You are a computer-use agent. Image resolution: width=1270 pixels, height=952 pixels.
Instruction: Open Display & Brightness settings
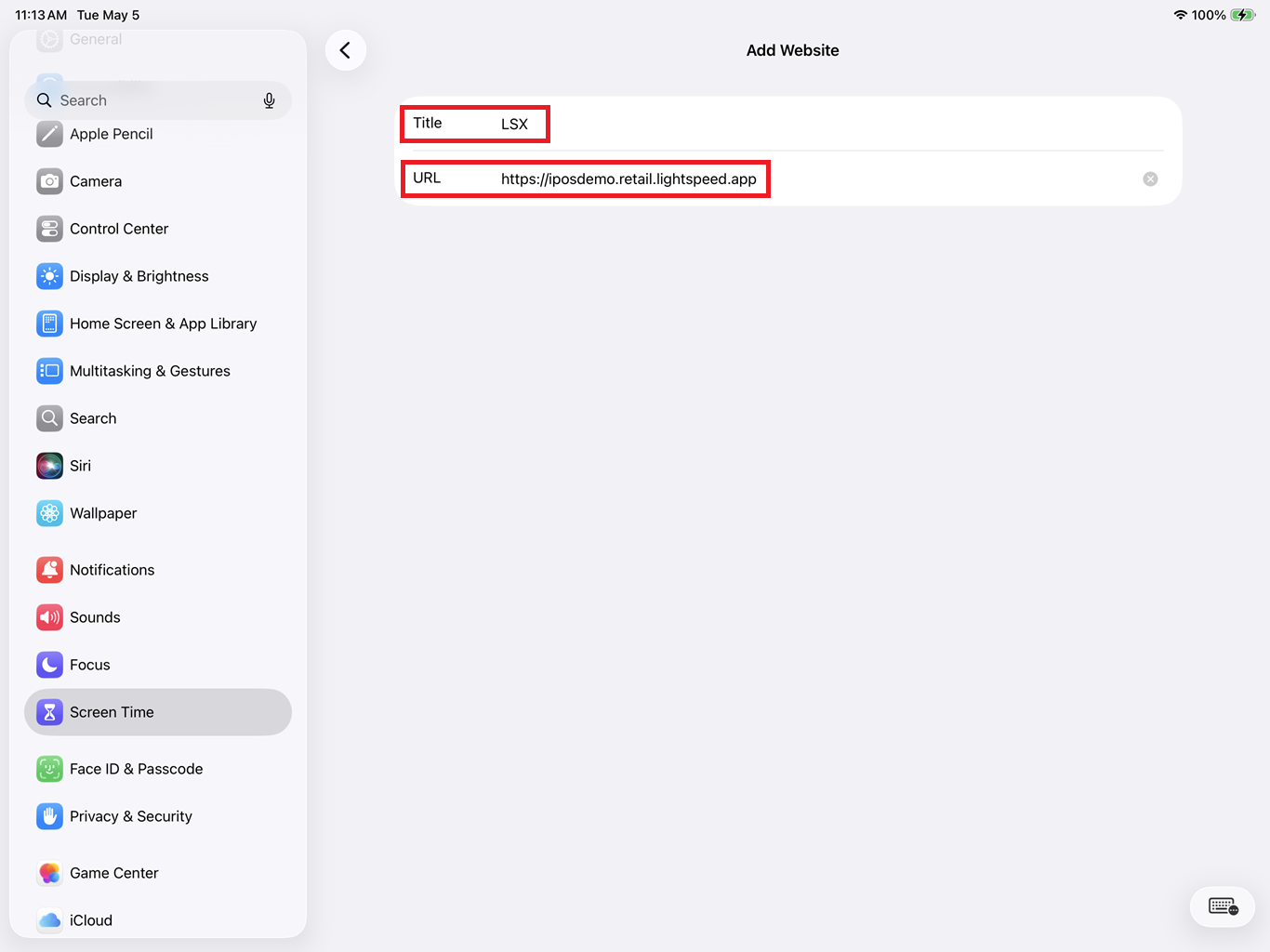158,276
